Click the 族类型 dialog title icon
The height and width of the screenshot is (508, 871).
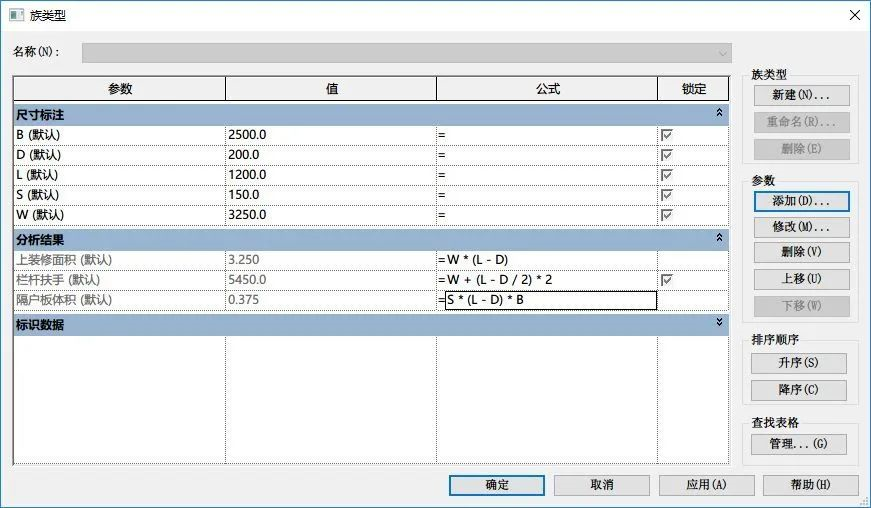tap(16, 15)
